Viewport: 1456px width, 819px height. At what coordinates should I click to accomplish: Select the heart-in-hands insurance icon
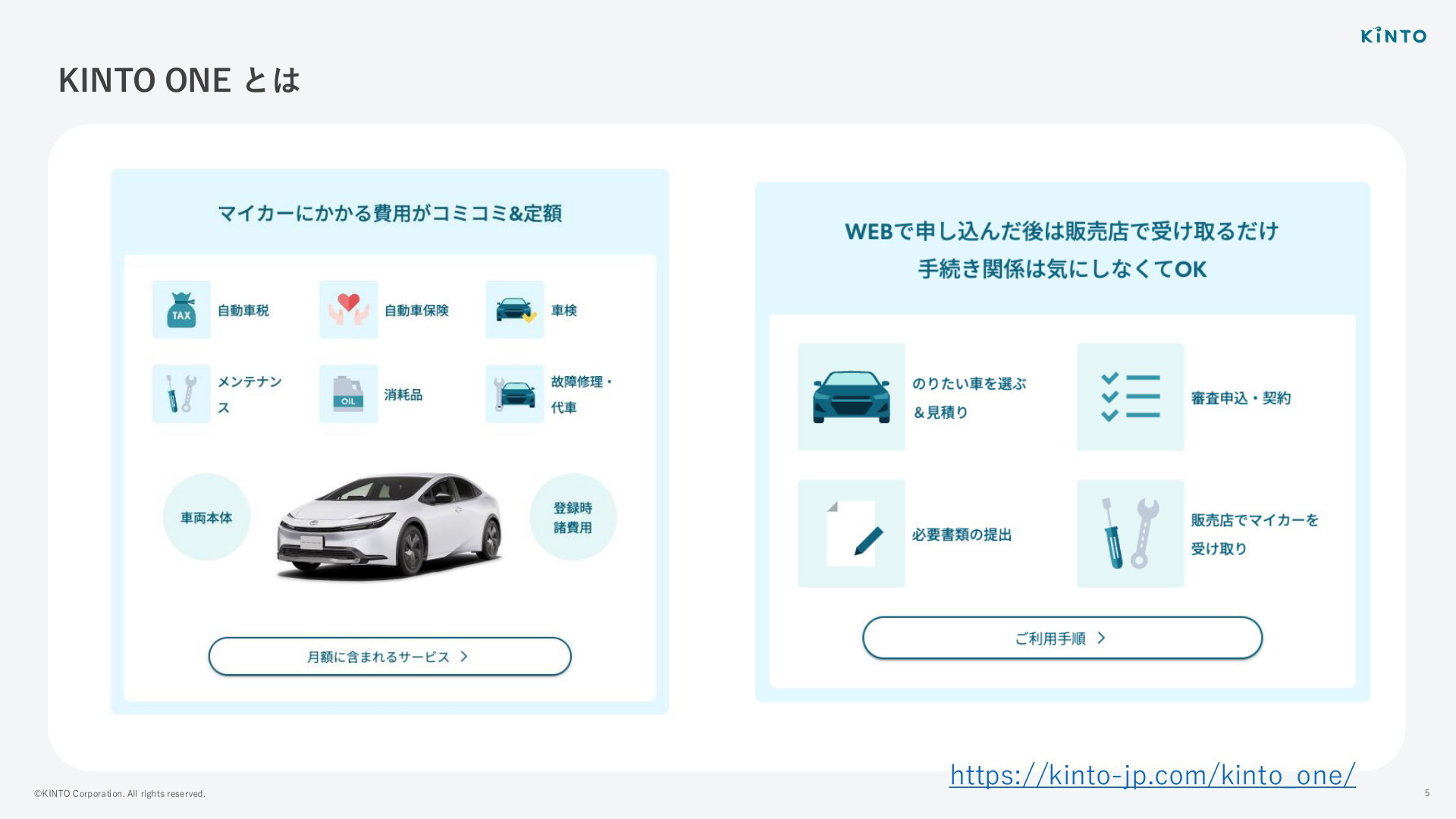(x=348, y=309)
